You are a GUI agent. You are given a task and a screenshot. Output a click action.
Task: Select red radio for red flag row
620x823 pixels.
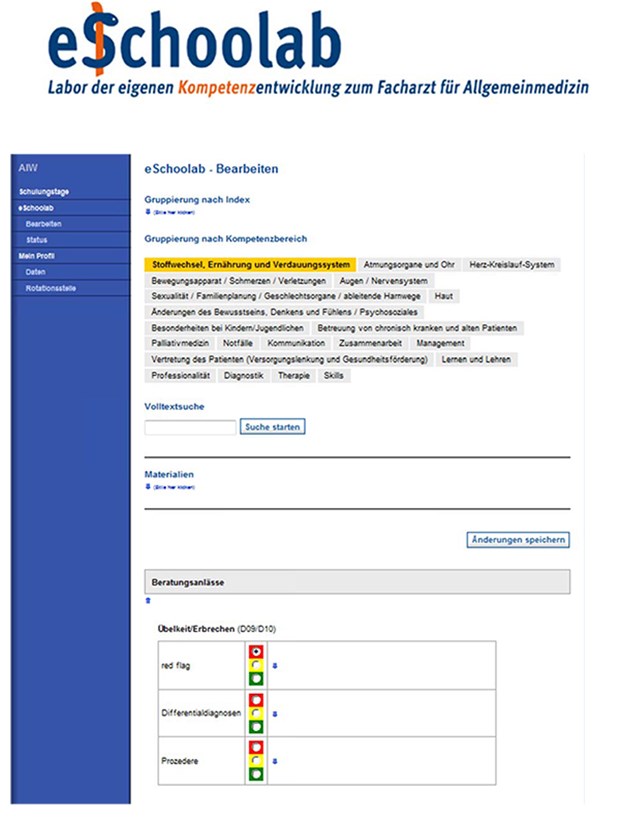256,651
